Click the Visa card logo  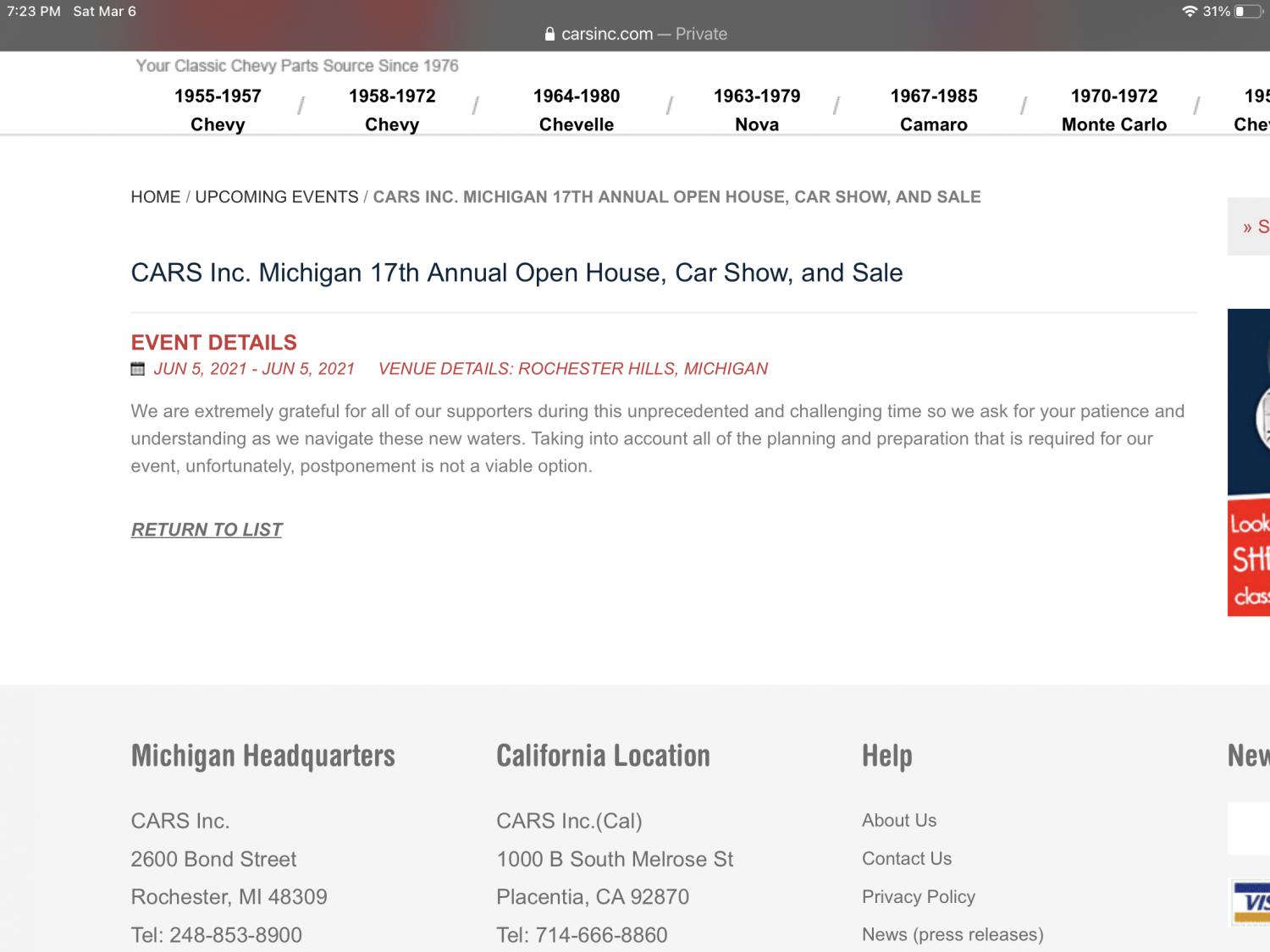(x=1251, y=902)
